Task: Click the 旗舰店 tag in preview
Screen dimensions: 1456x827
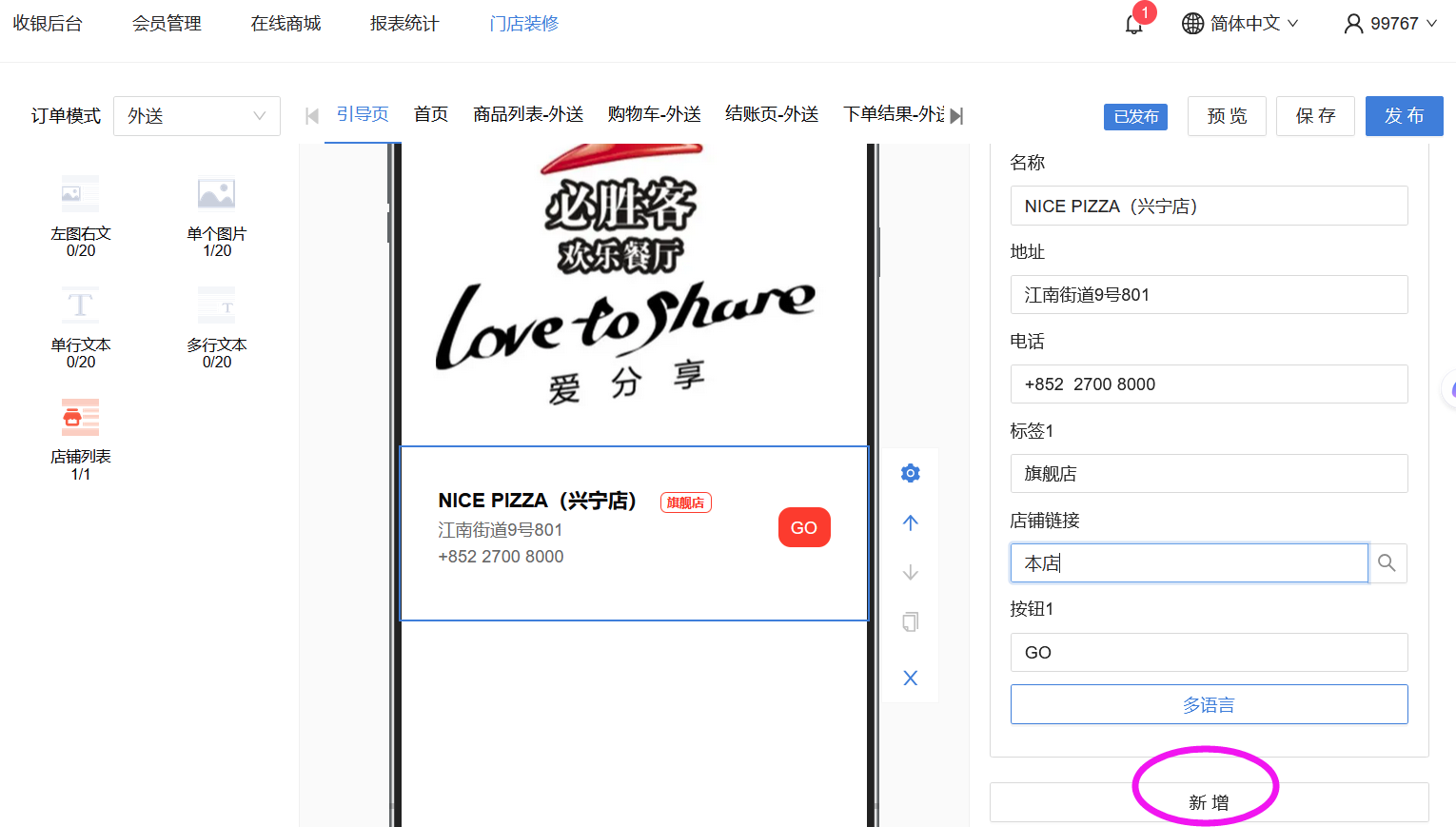Action: [685, 502]
